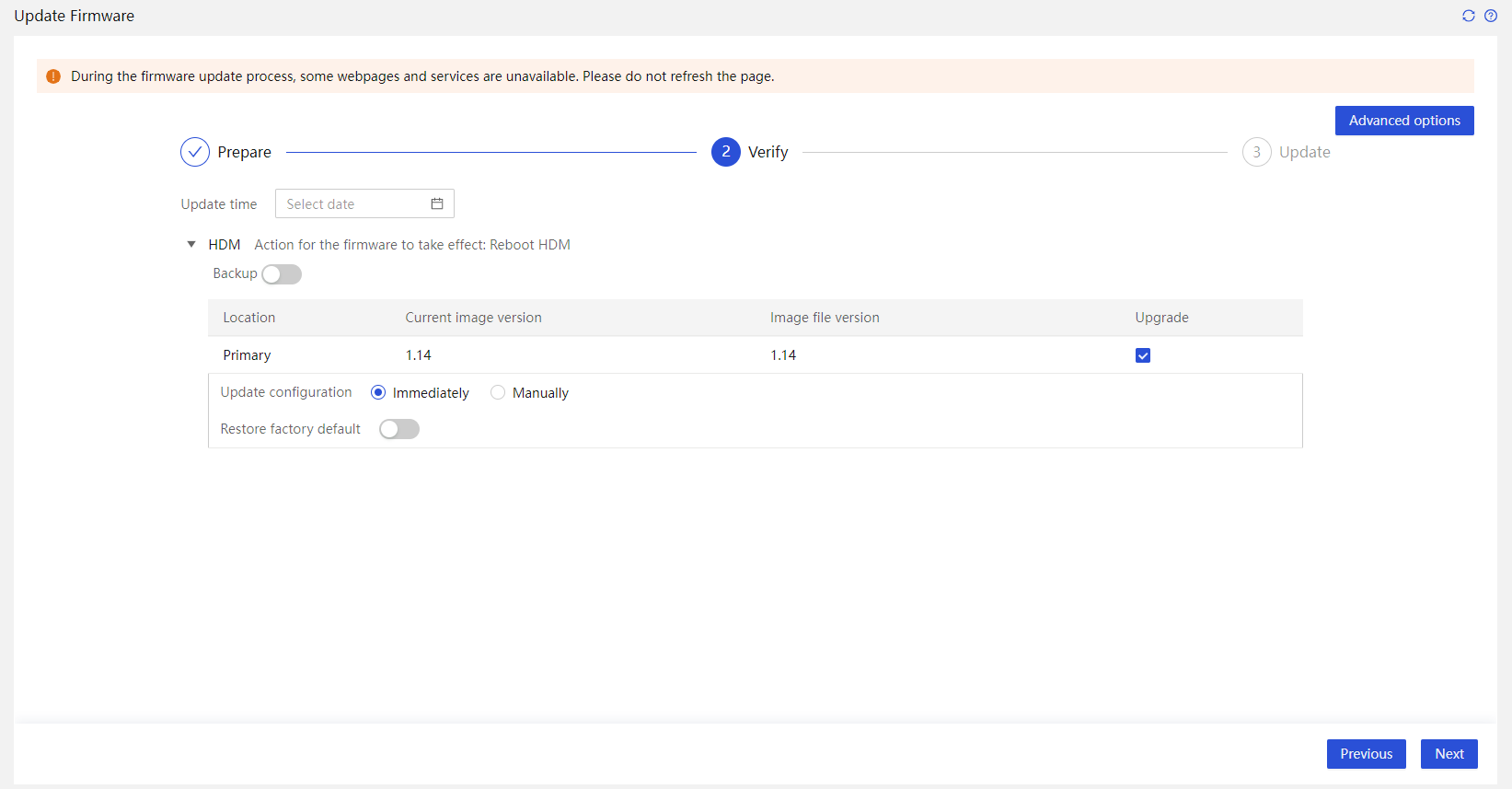
Task: Open the Select date input field
Action: [364, 203]
